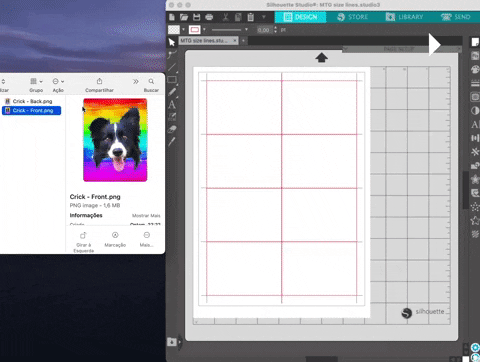Click the bottom-left import tray icon
This screenshot has width=480, height=362.
pyautogui.click(x=171, y=342)
